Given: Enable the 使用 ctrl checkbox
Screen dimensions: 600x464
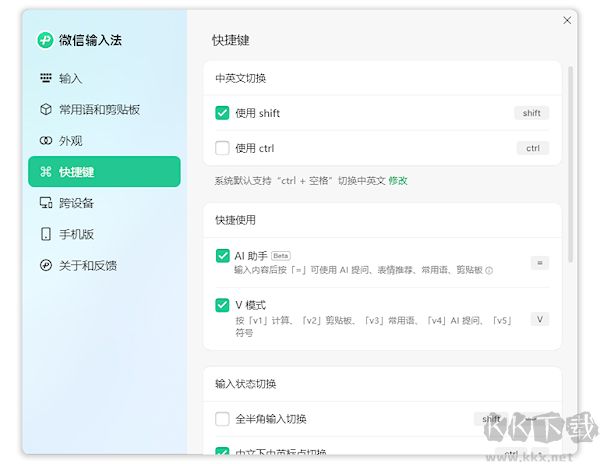Looking at the screenshot, I should coord(222,148).
